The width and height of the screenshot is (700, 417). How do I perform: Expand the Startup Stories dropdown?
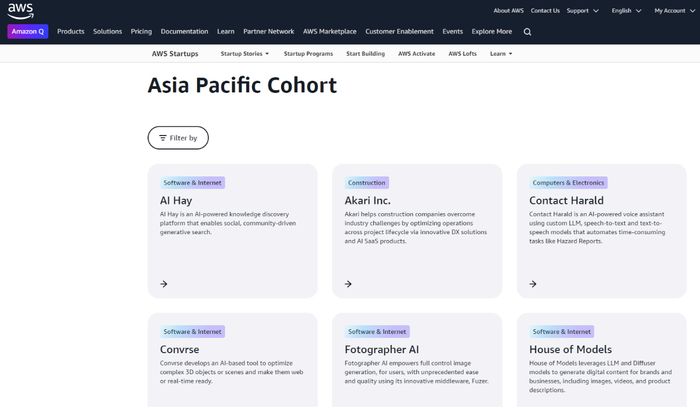(245, 54)
